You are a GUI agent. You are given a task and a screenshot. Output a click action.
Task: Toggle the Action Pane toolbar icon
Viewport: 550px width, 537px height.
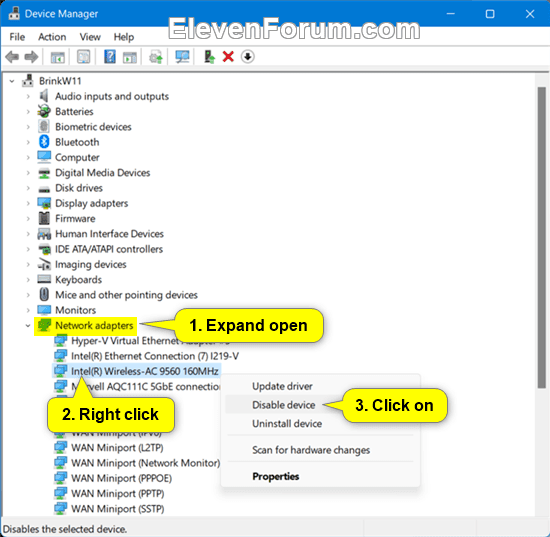click(x=130, y=57)
